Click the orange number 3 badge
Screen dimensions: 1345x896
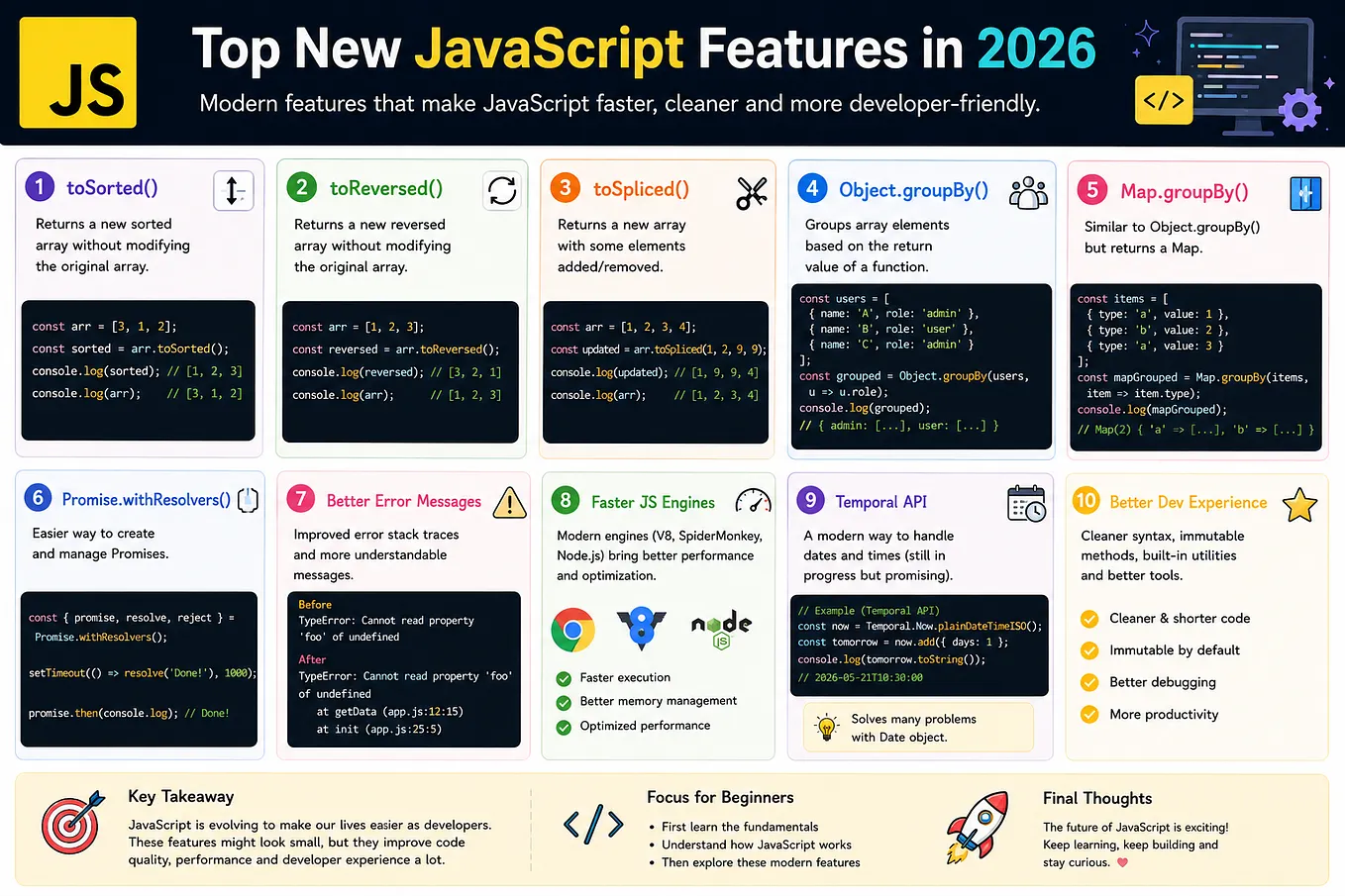tap(565, 188)
